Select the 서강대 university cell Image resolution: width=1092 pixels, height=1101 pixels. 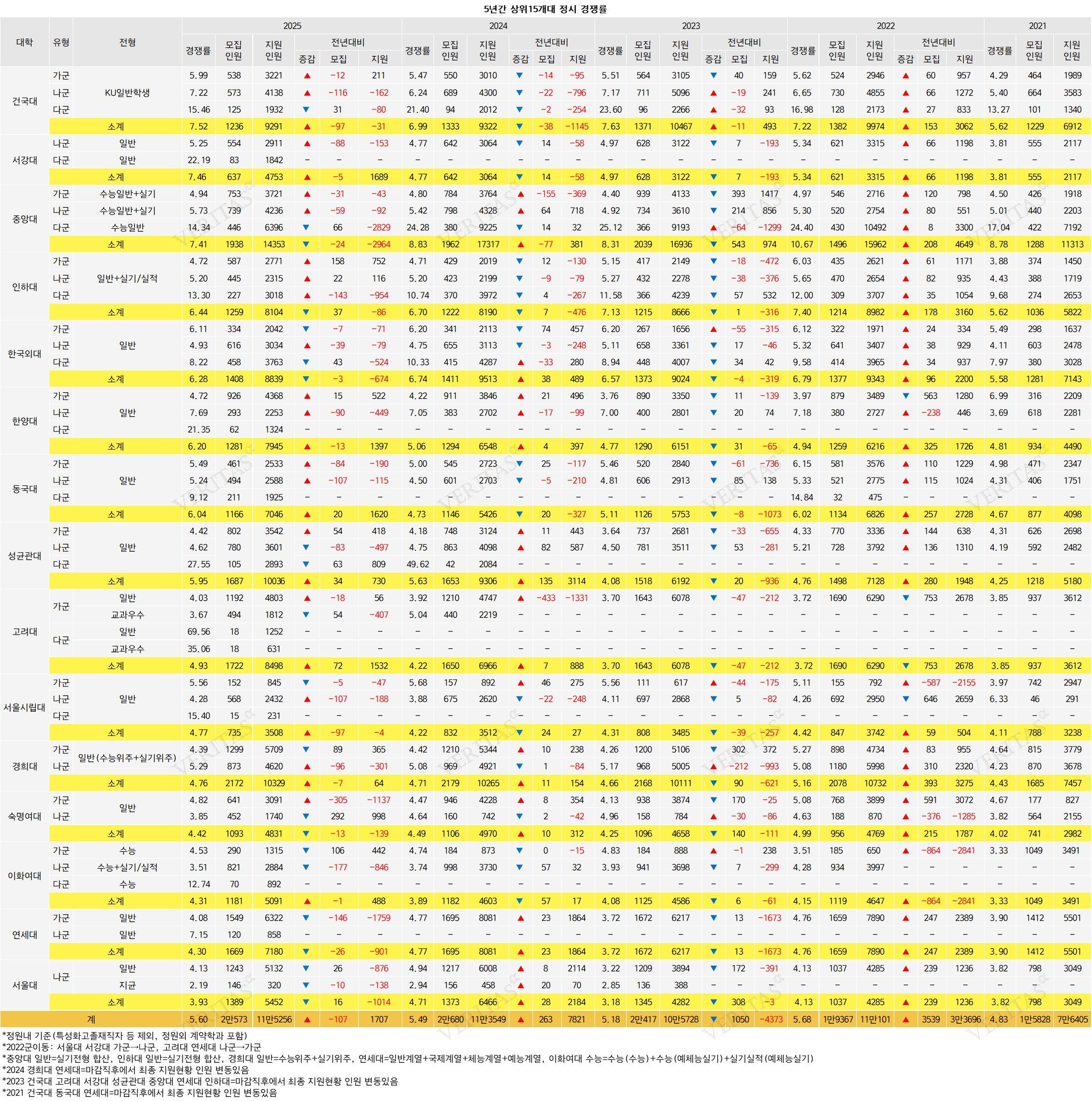pyautogui.click(x=24, y=160)
